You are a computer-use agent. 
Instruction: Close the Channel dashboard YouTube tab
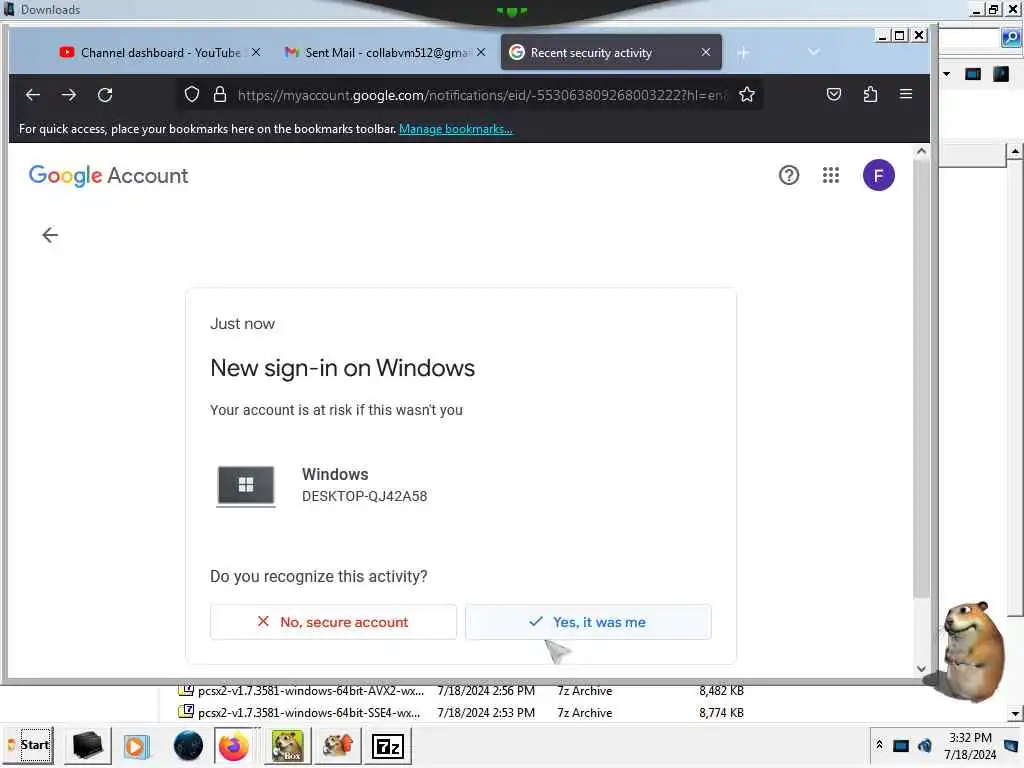point(256,52)
